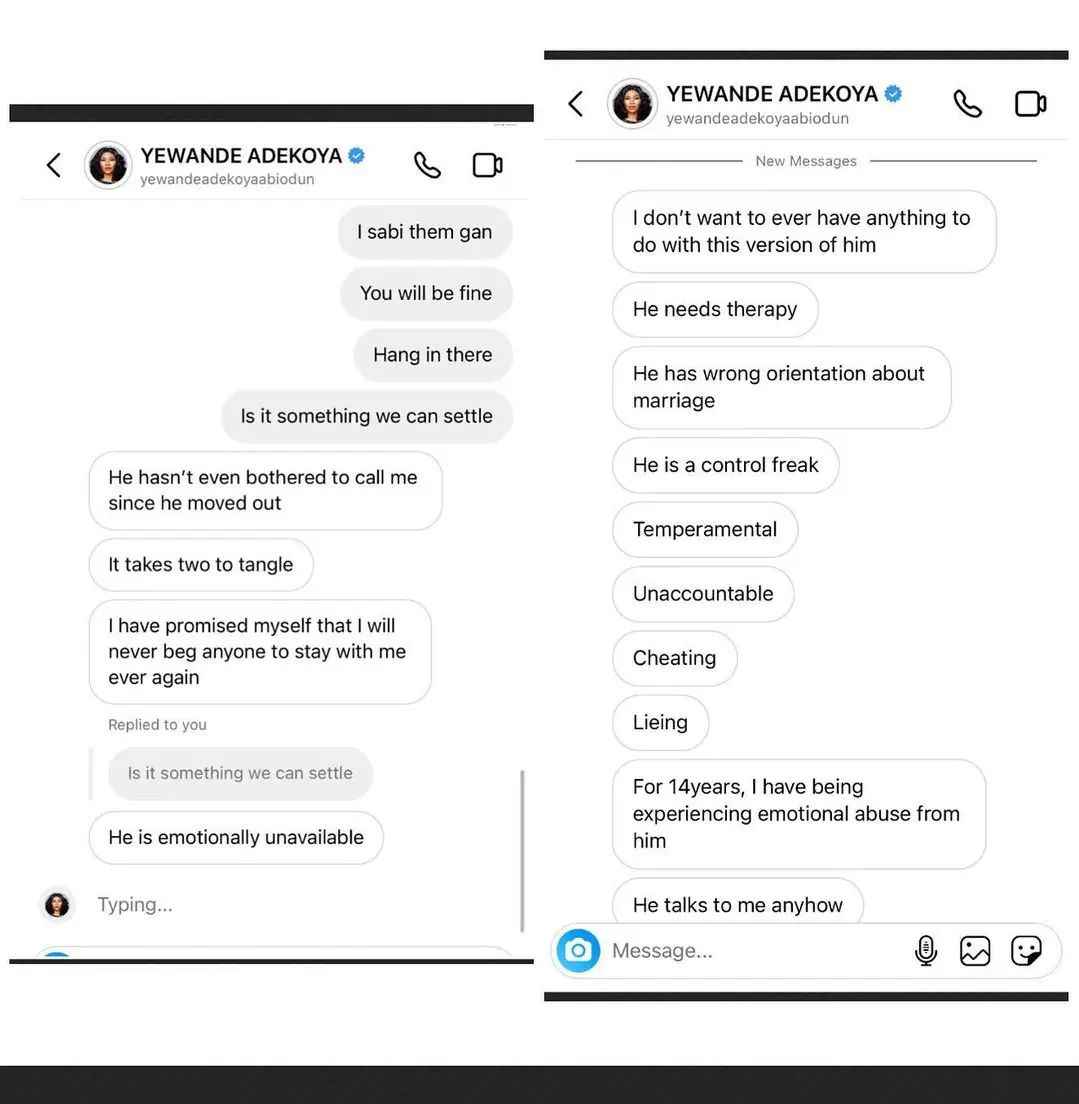Tap avatar next to Typing... indicator
The image size is (1079, 1104).
(x=57, y=904)
